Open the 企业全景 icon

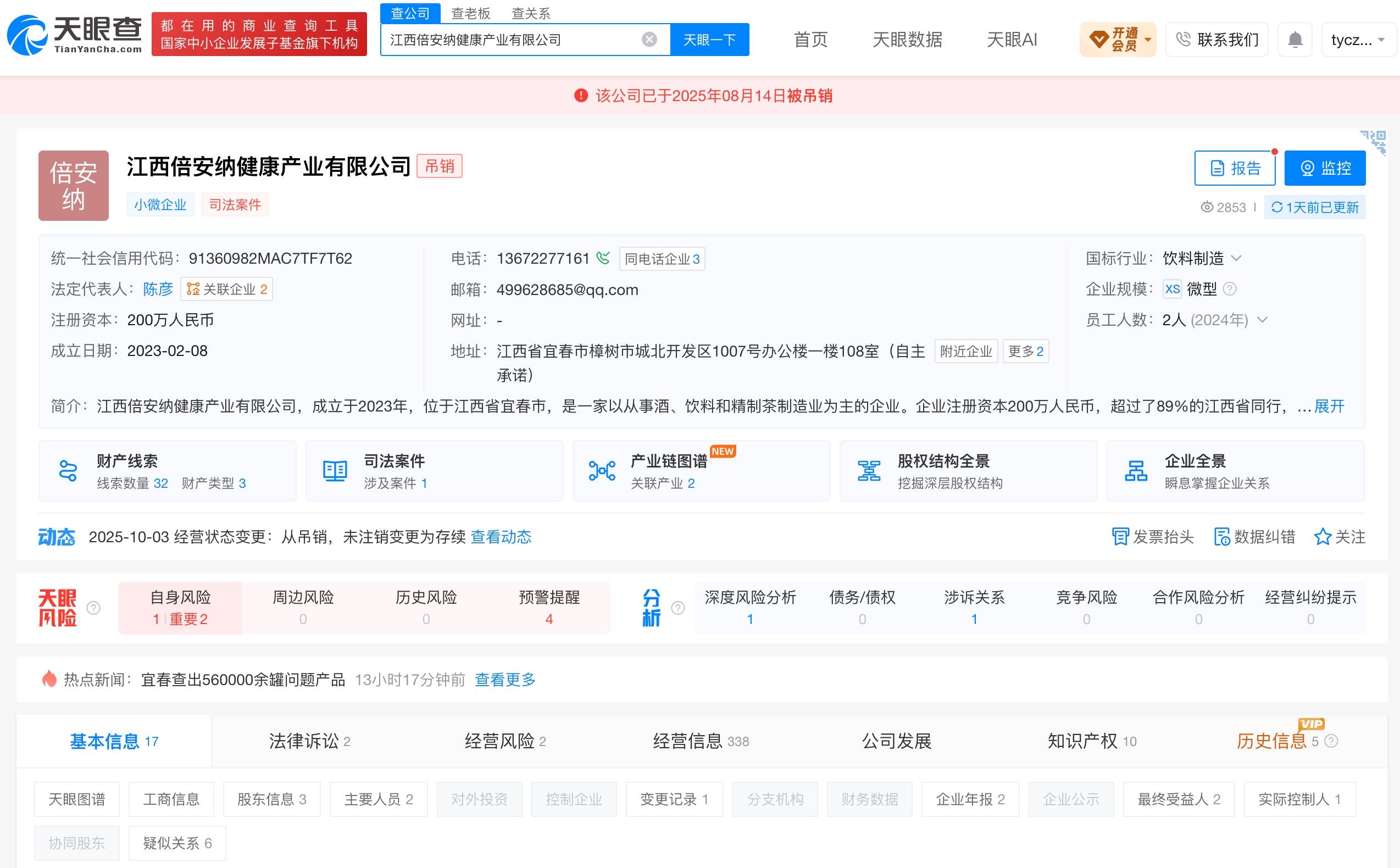pos(1135,471)
